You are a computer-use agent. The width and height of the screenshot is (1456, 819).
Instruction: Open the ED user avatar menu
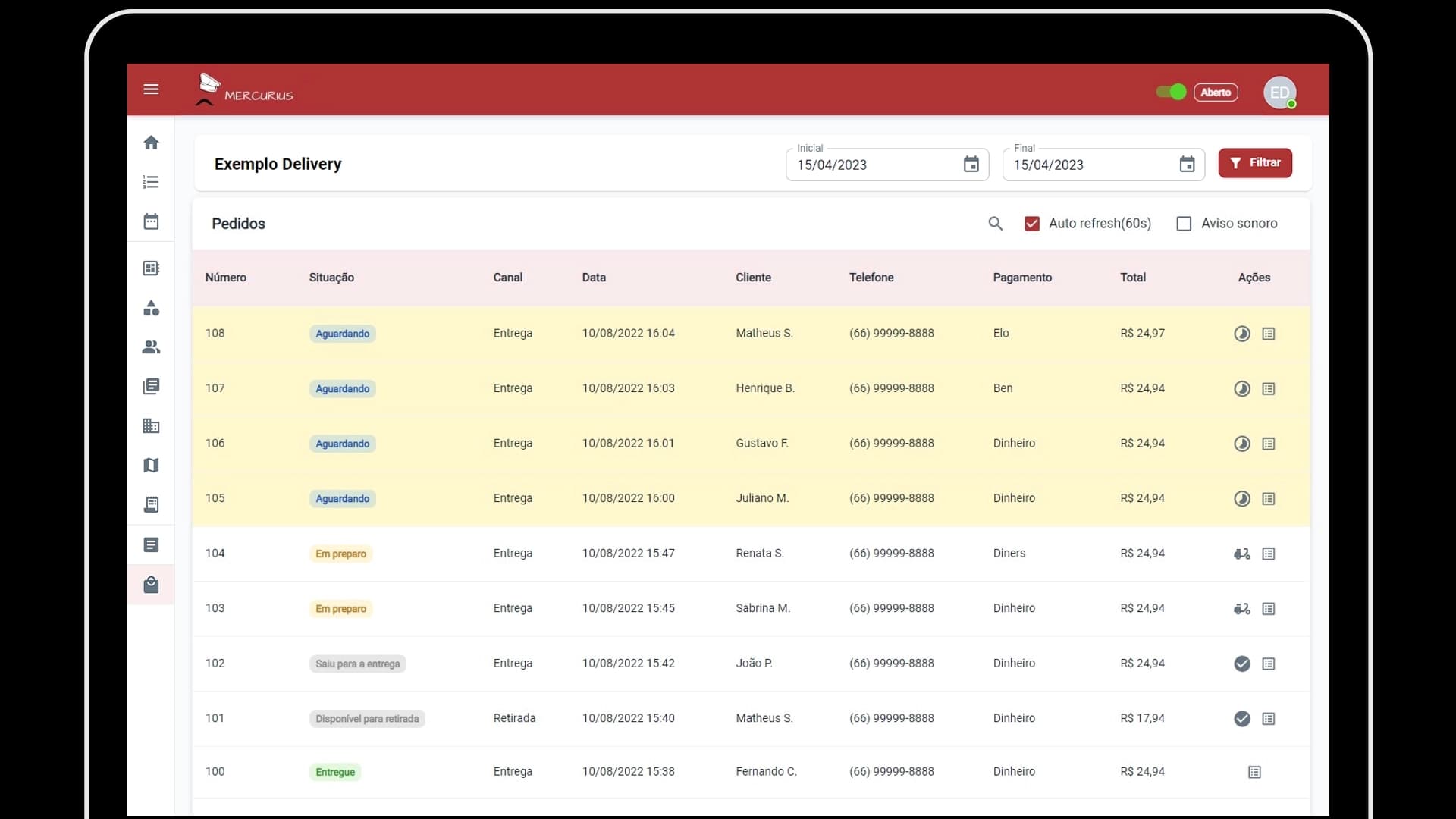pyautogui.click(x=1279, y=93)
